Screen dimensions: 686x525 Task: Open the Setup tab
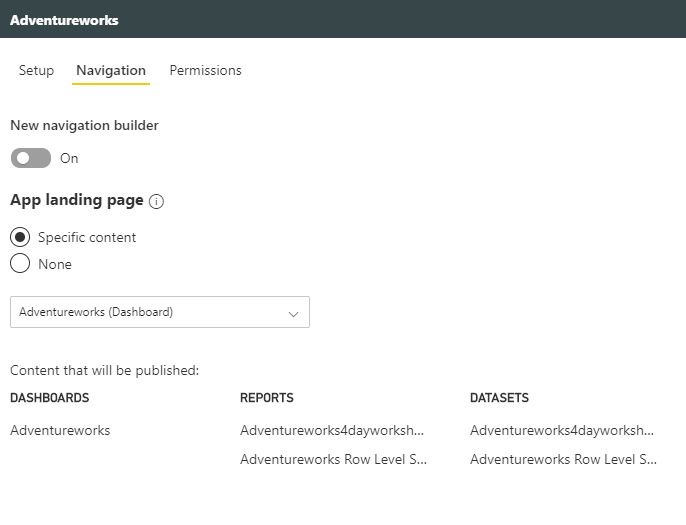point(36,71)
